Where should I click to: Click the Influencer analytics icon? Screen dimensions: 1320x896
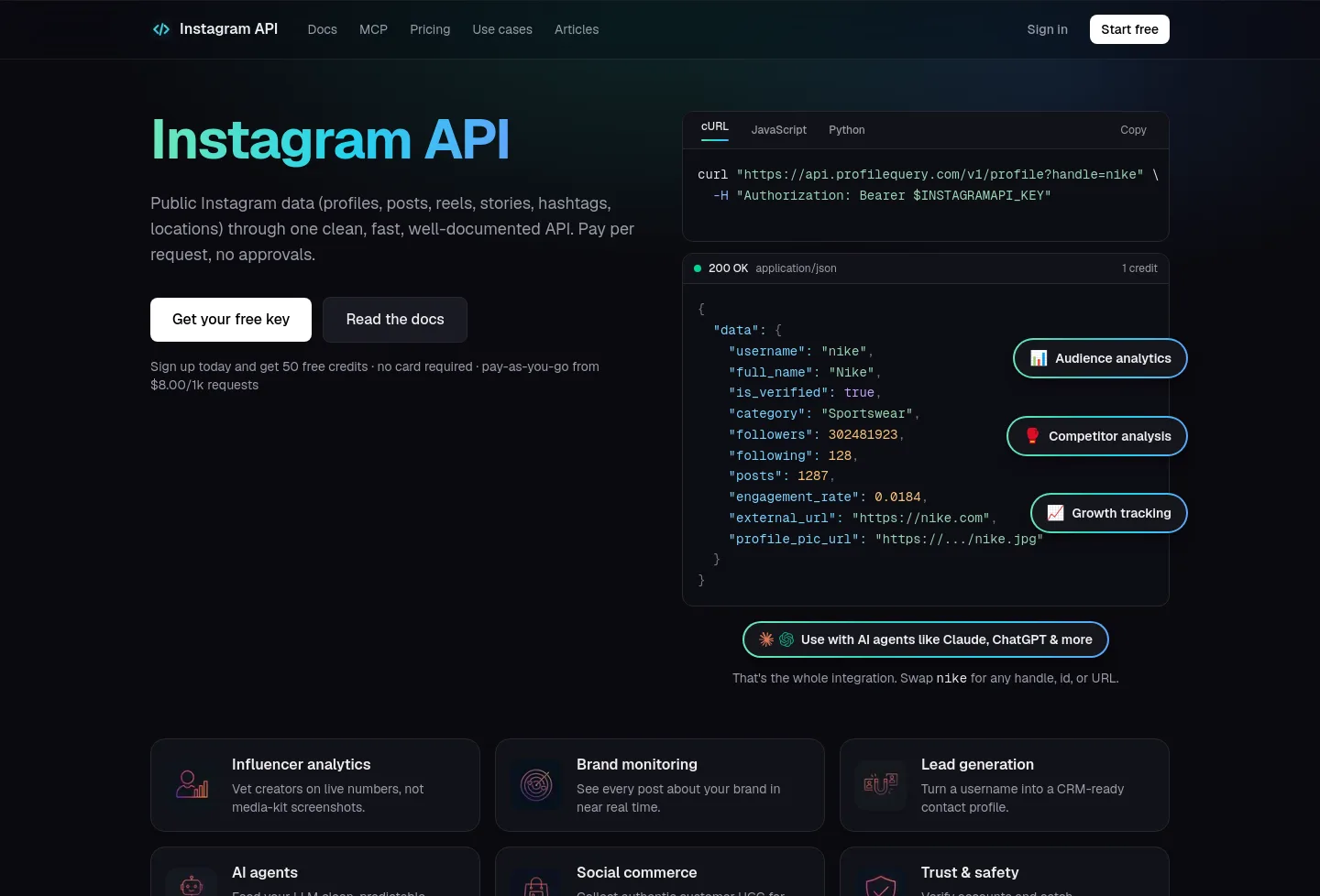pyautogui.click(x=192, y=785)
